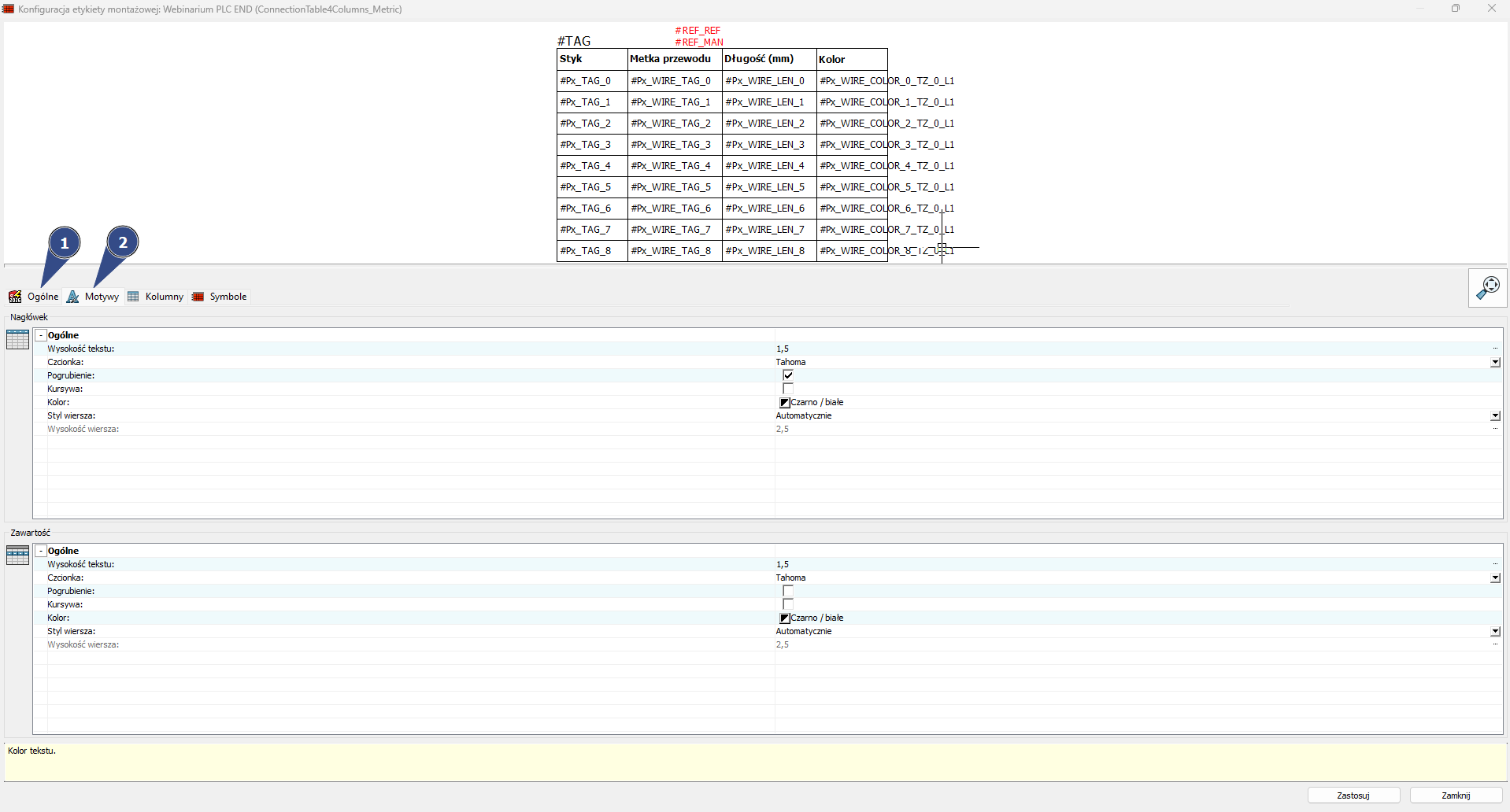Click the application icon in title bar
This screenshot has height=812, width=1510.
point(9,9)
